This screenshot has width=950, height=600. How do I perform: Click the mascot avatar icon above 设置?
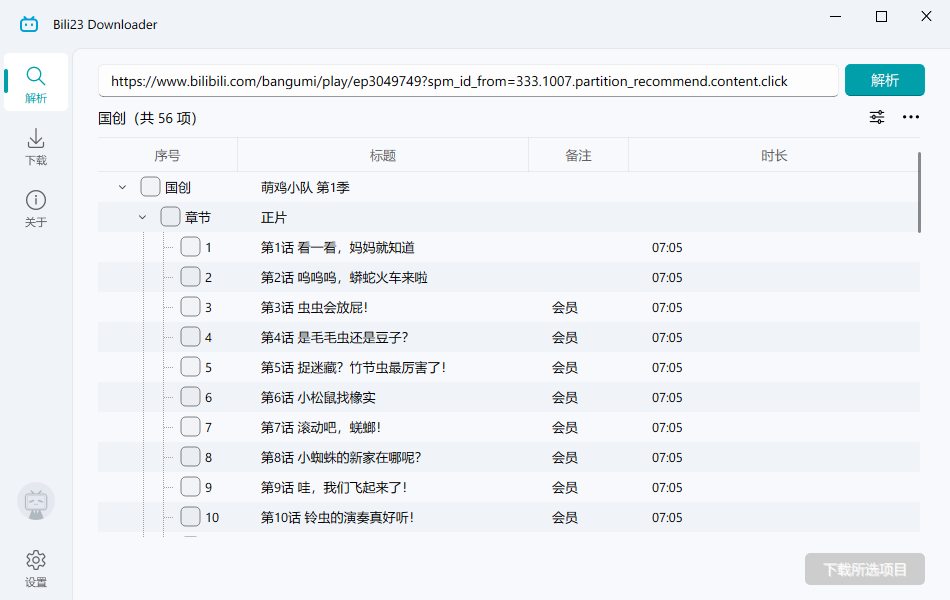(x=36, y=502)
